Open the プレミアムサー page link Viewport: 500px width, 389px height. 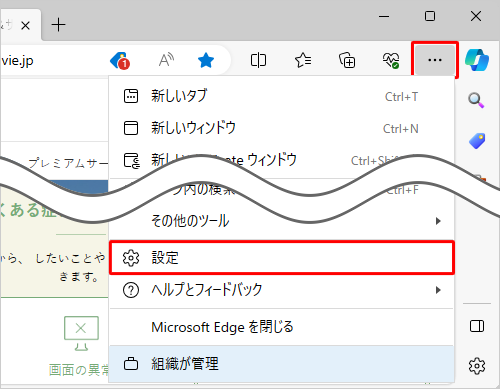click(x=68, y=163)
